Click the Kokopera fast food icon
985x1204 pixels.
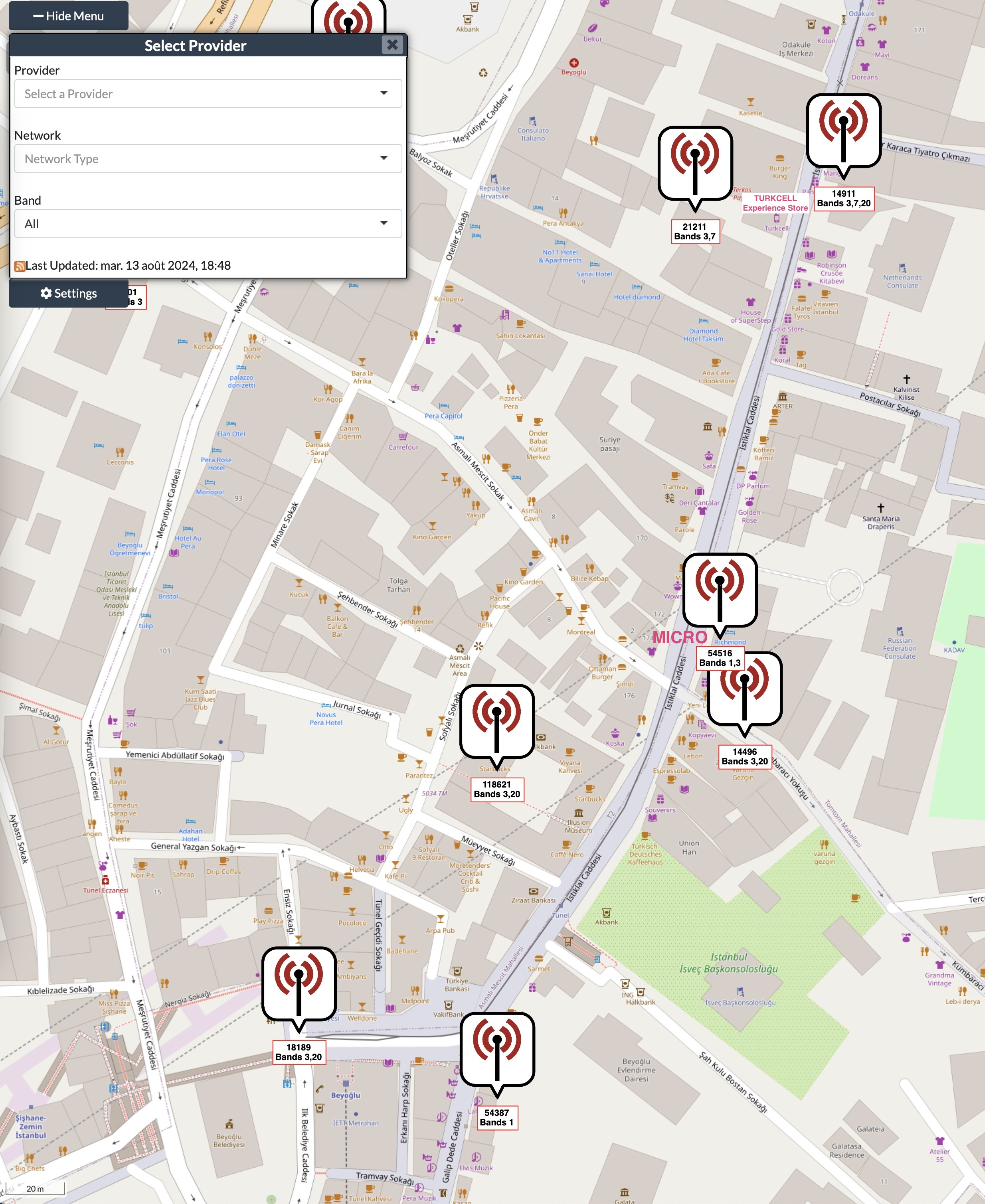click(449, 289)
